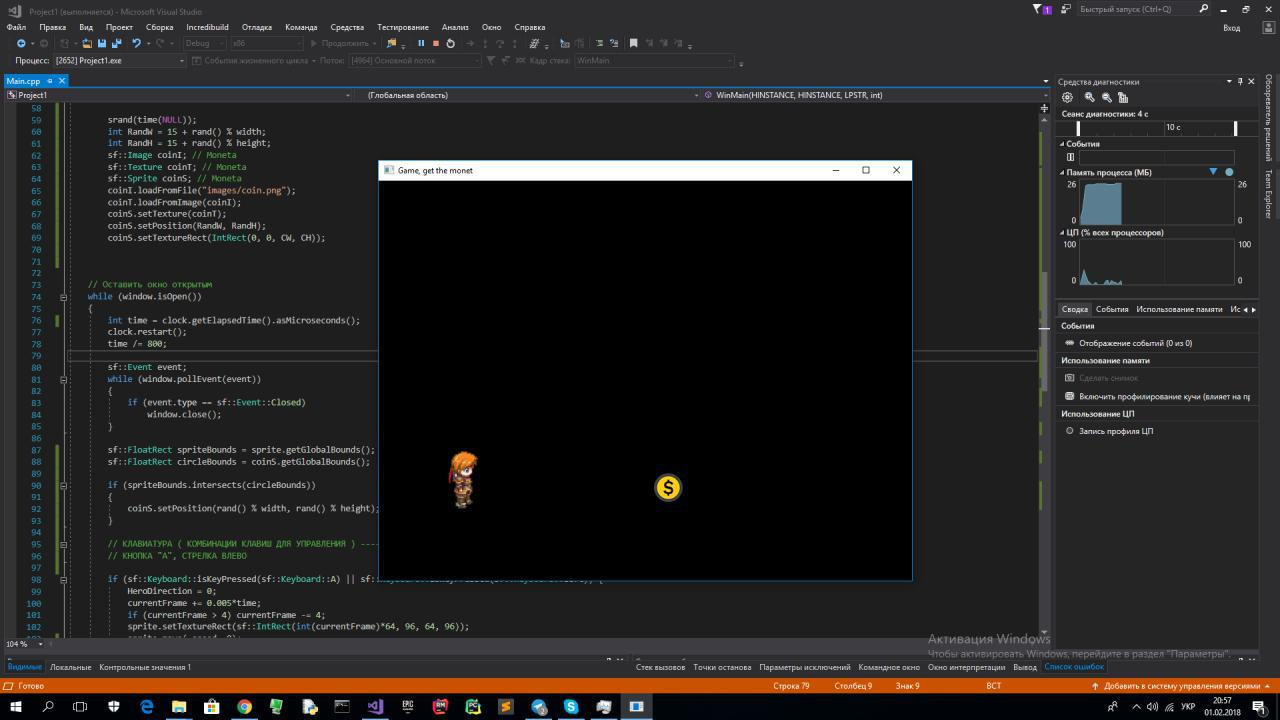Open the Analyze (Анализ) menu
This screenshot has width=1280, height=720.
455,27
